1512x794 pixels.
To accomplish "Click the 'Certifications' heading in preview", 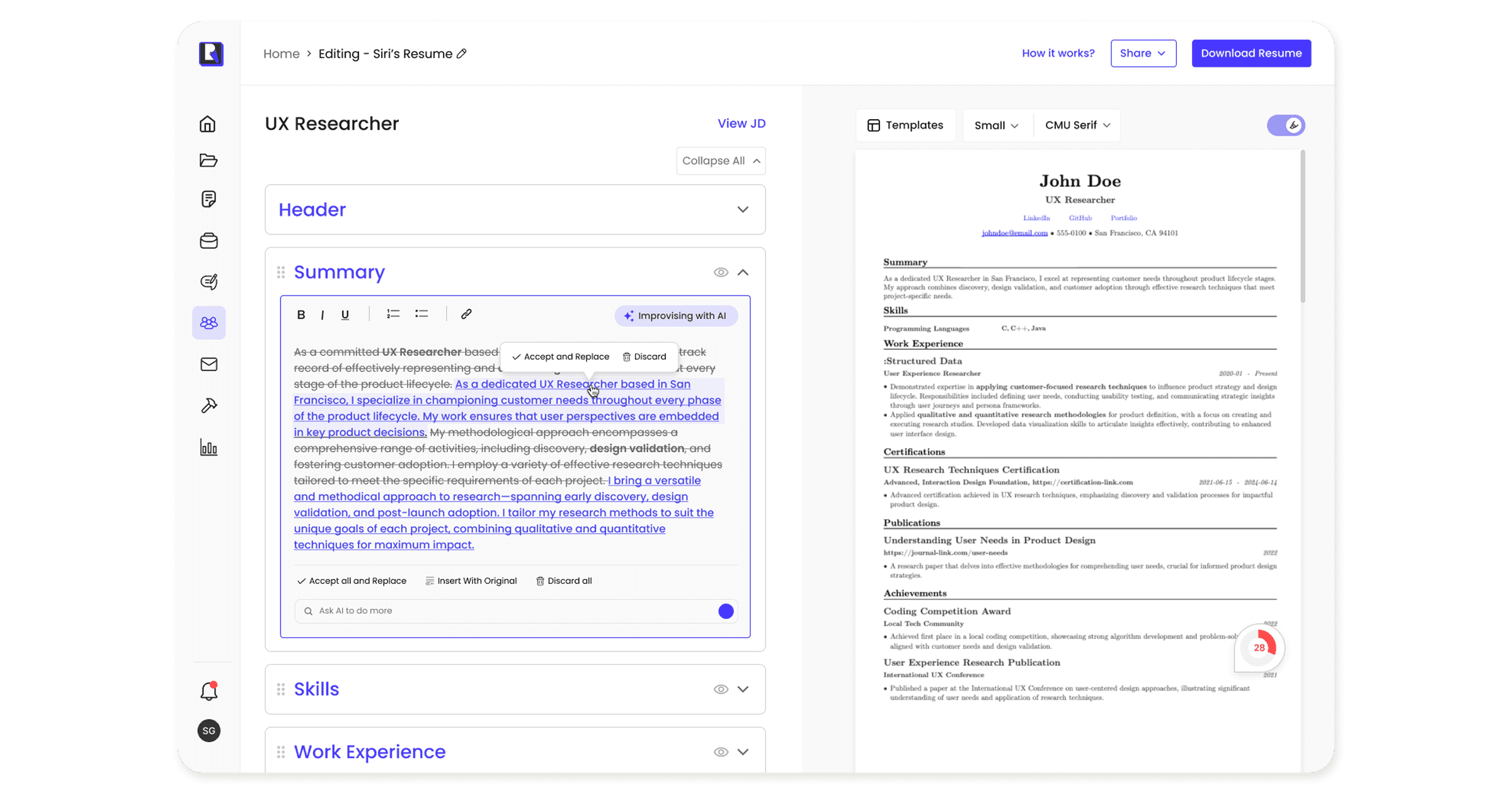I will [x=914, y=452].
